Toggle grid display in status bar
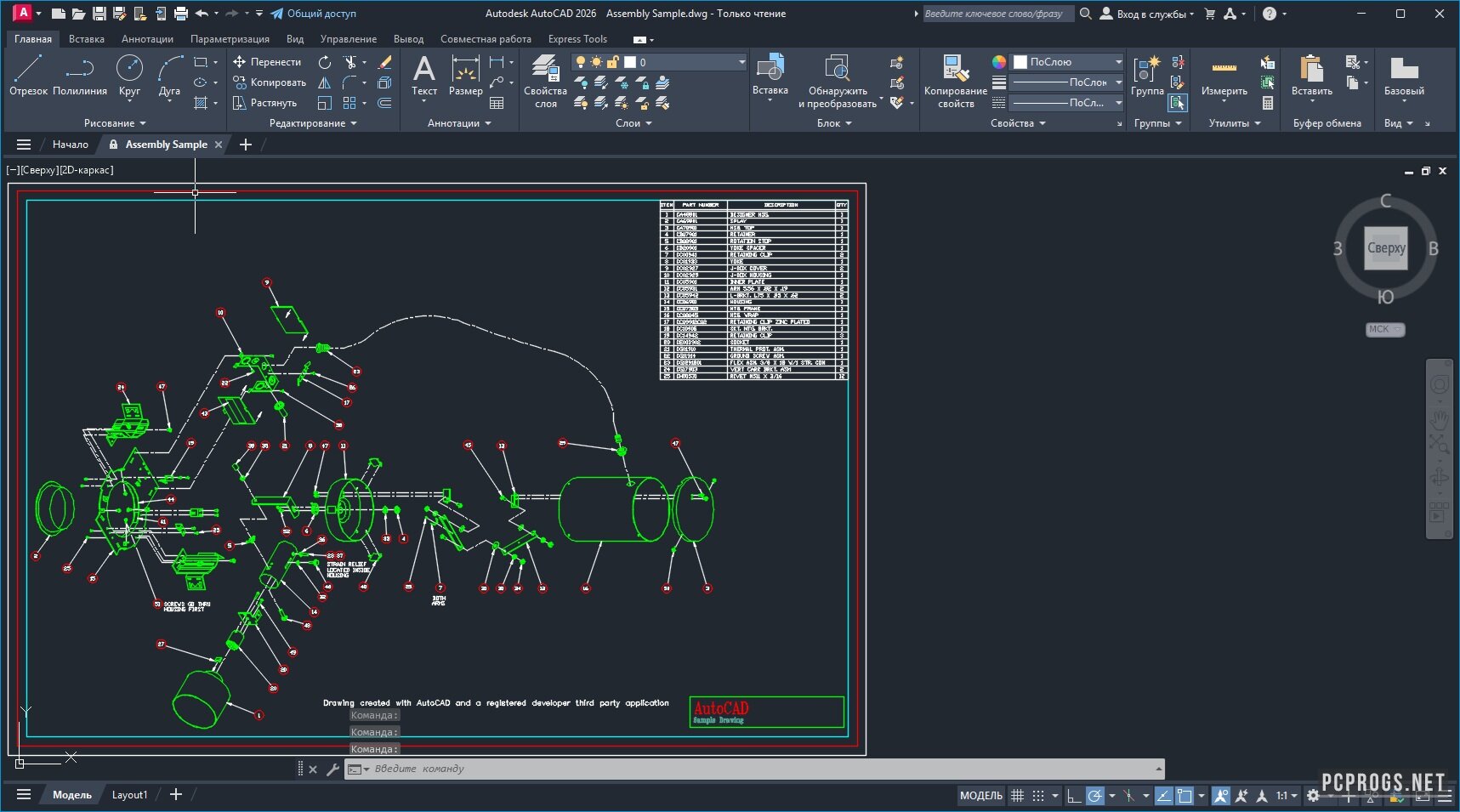 (1017, 796)
